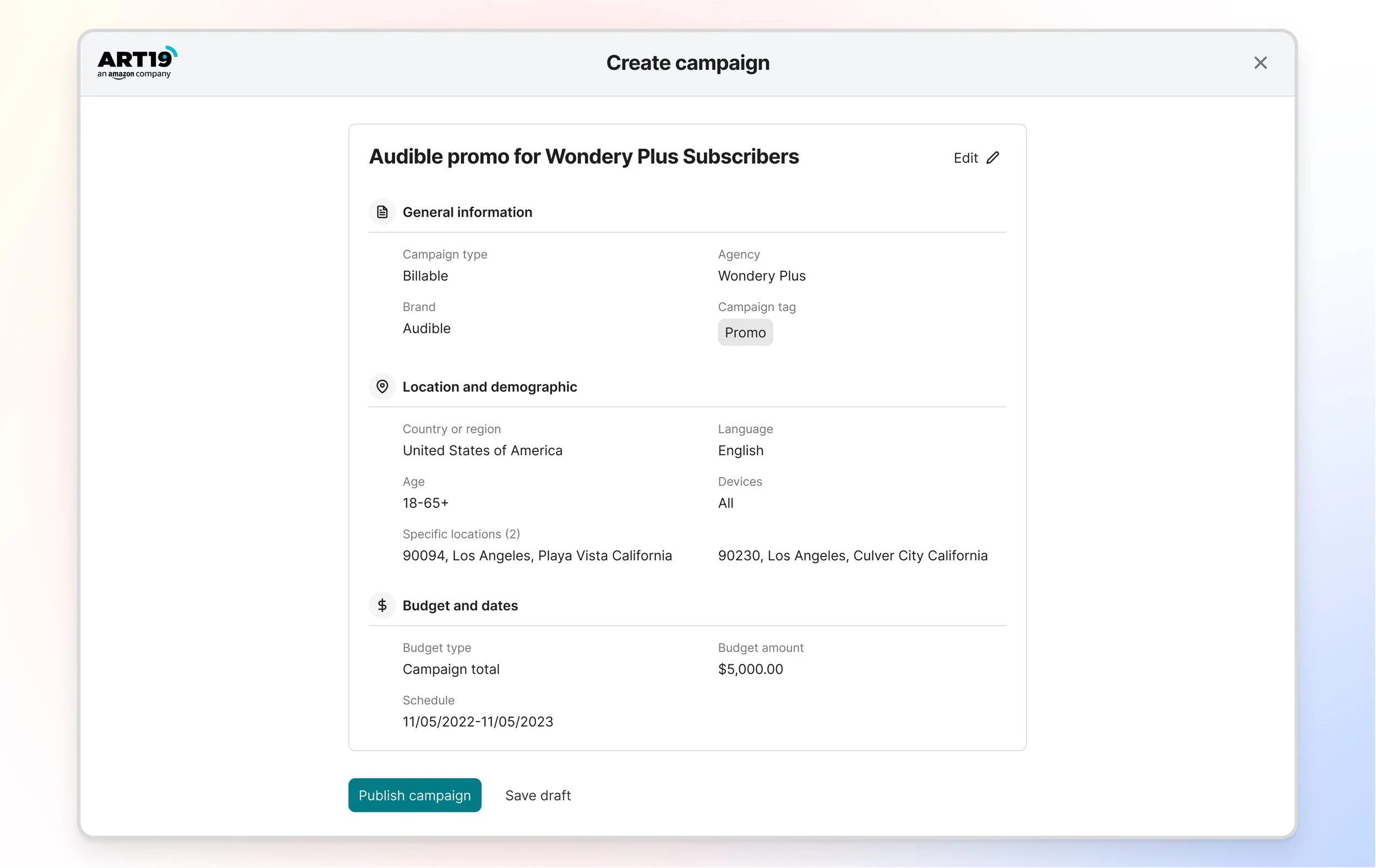Click United States of America value
Viewport: 1376px width, 868px height.
click(482, 451)
